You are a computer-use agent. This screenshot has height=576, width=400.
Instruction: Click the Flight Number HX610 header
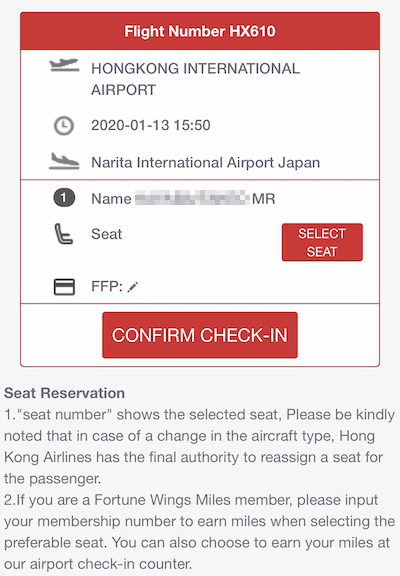(200, 31)
